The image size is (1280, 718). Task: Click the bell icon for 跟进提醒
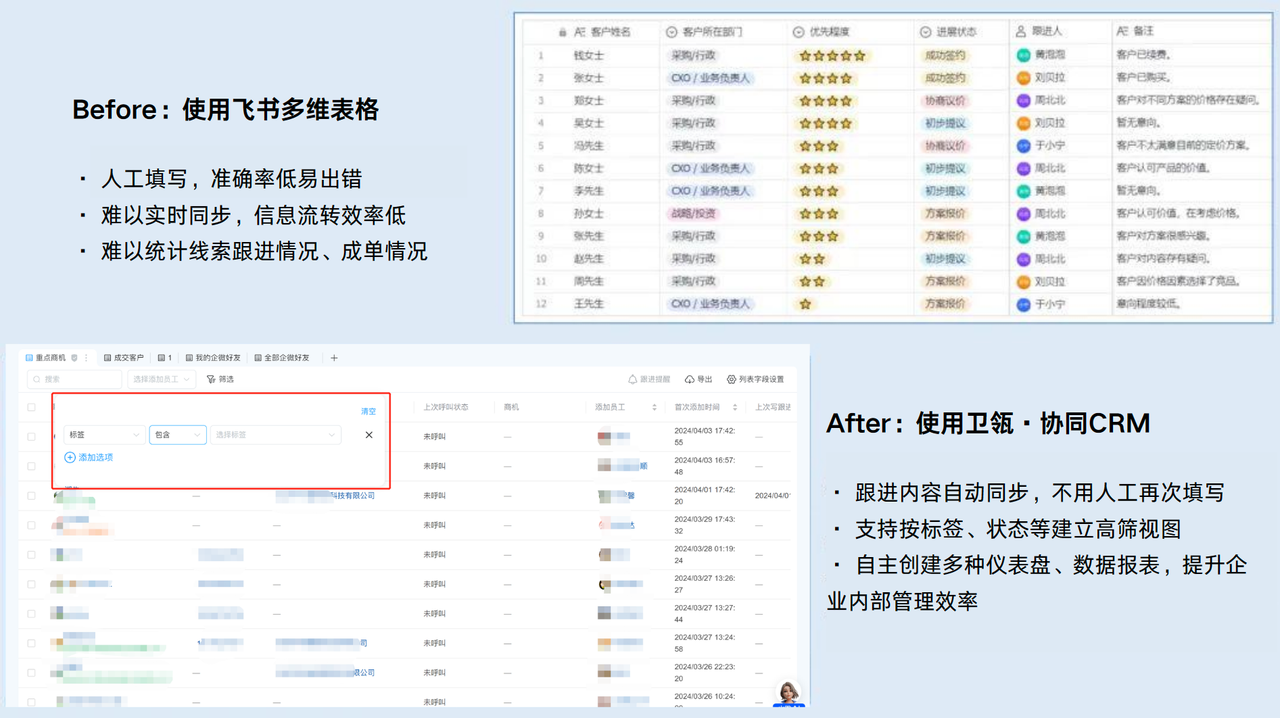point(632,380)
